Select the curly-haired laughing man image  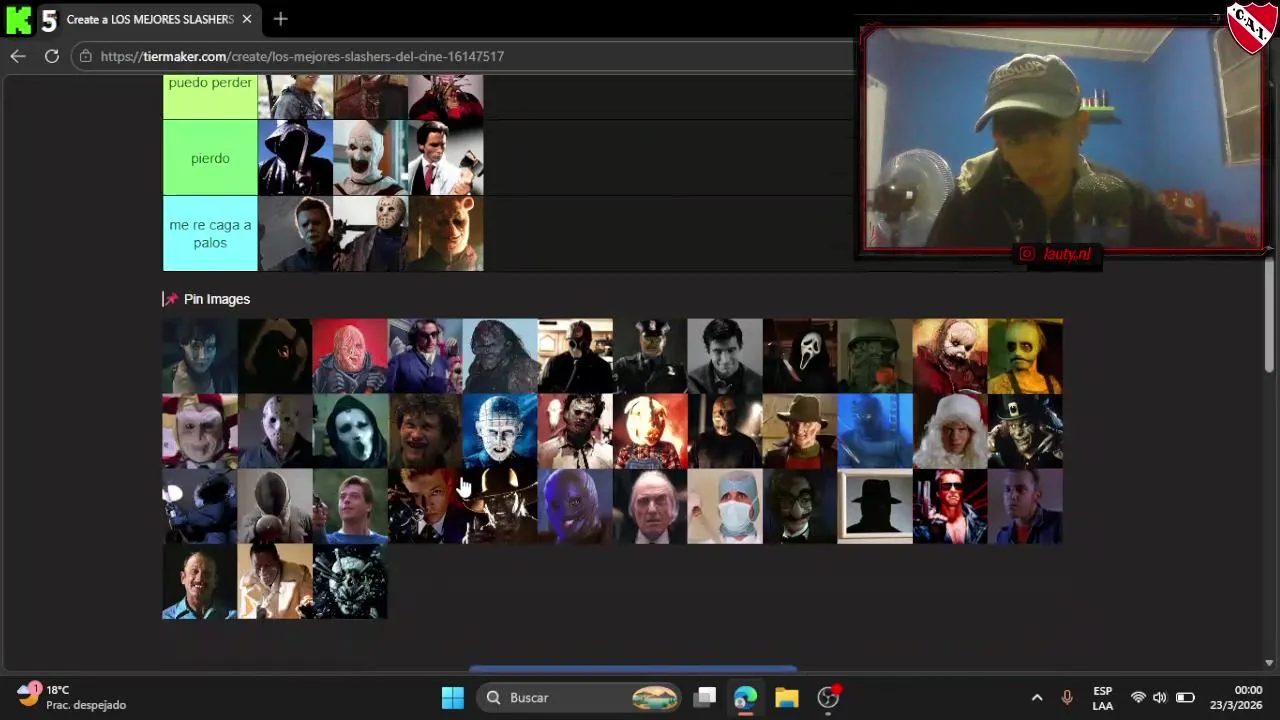tap(425, 431)
